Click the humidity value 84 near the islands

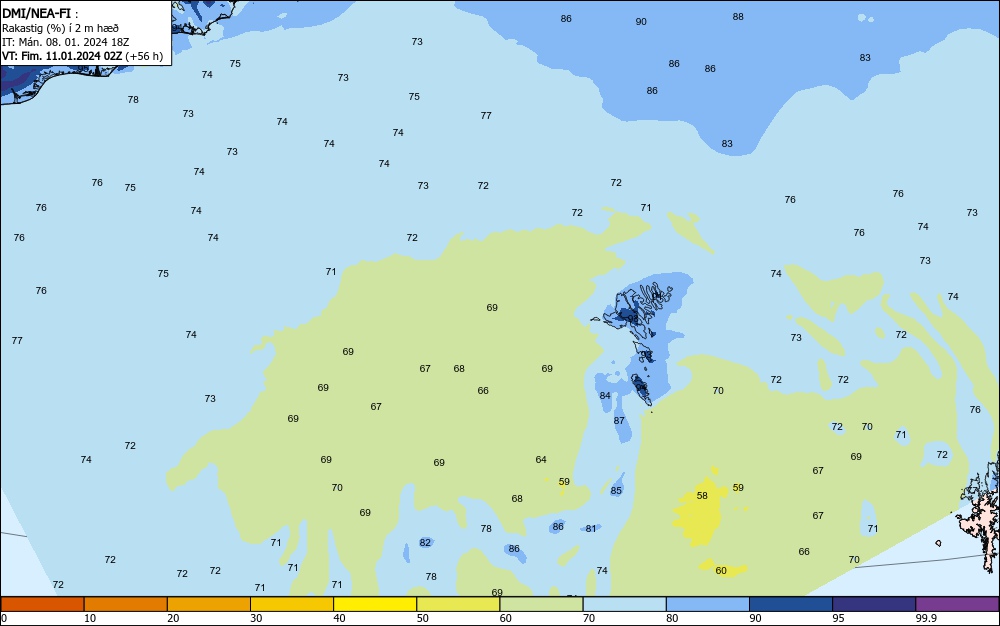point(605,395)
